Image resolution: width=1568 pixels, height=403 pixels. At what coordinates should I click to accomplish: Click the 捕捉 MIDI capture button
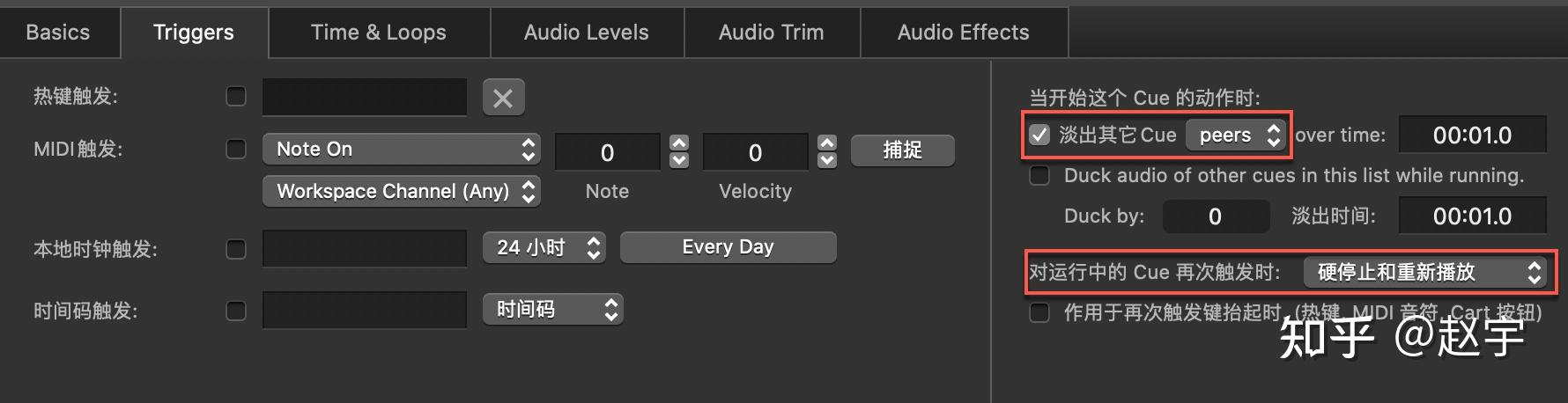coord(902,150)
